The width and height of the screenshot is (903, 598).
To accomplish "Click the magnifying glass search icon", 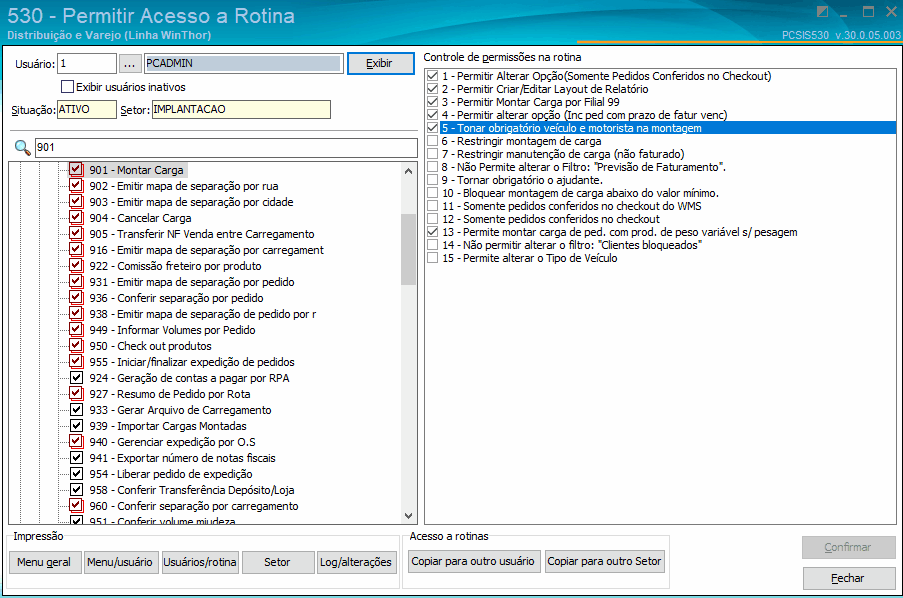I will click(22, 147).
